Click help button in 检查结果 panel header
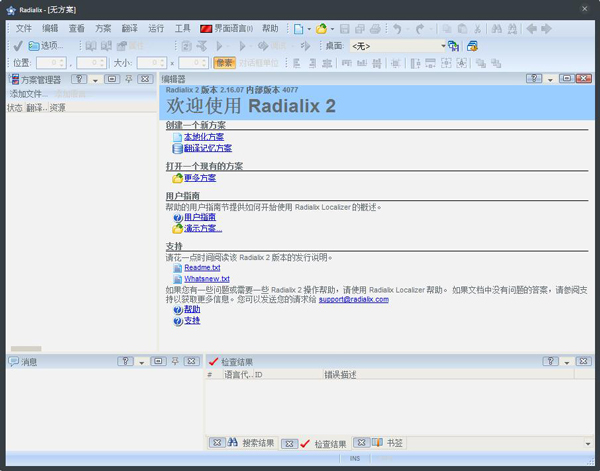 (551, 361)
